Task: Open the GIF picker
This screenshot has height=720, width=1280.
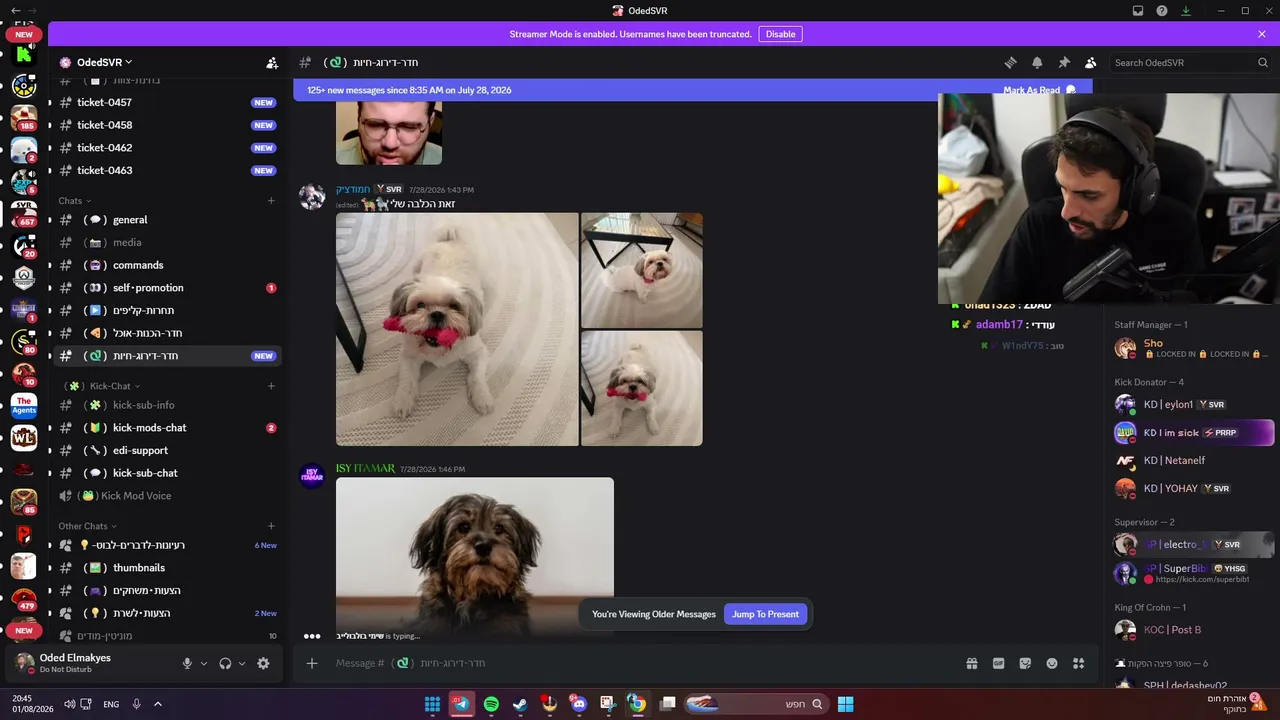Action: (998, 663)
